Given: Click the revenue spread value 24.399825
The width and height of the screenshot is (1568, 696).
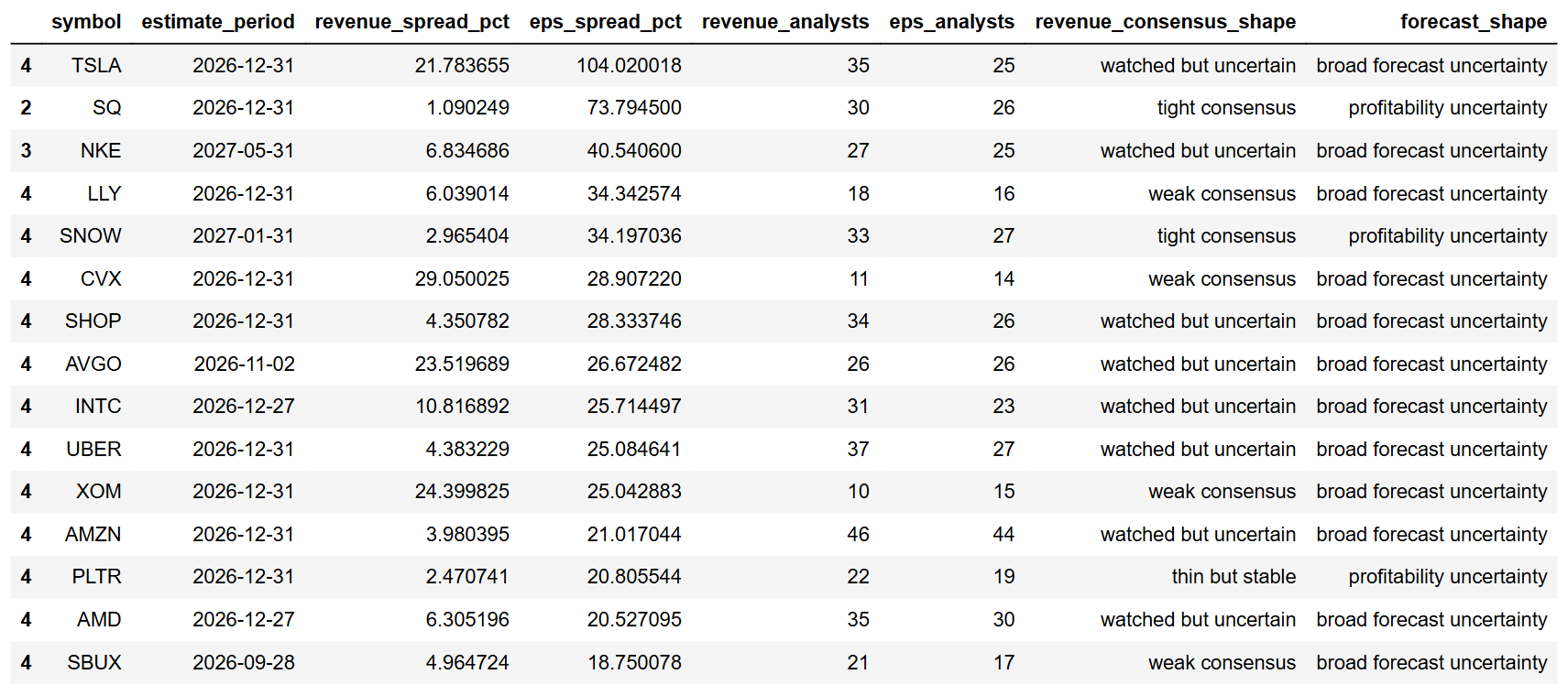Looking at the screenshot, I should point(462,492).
